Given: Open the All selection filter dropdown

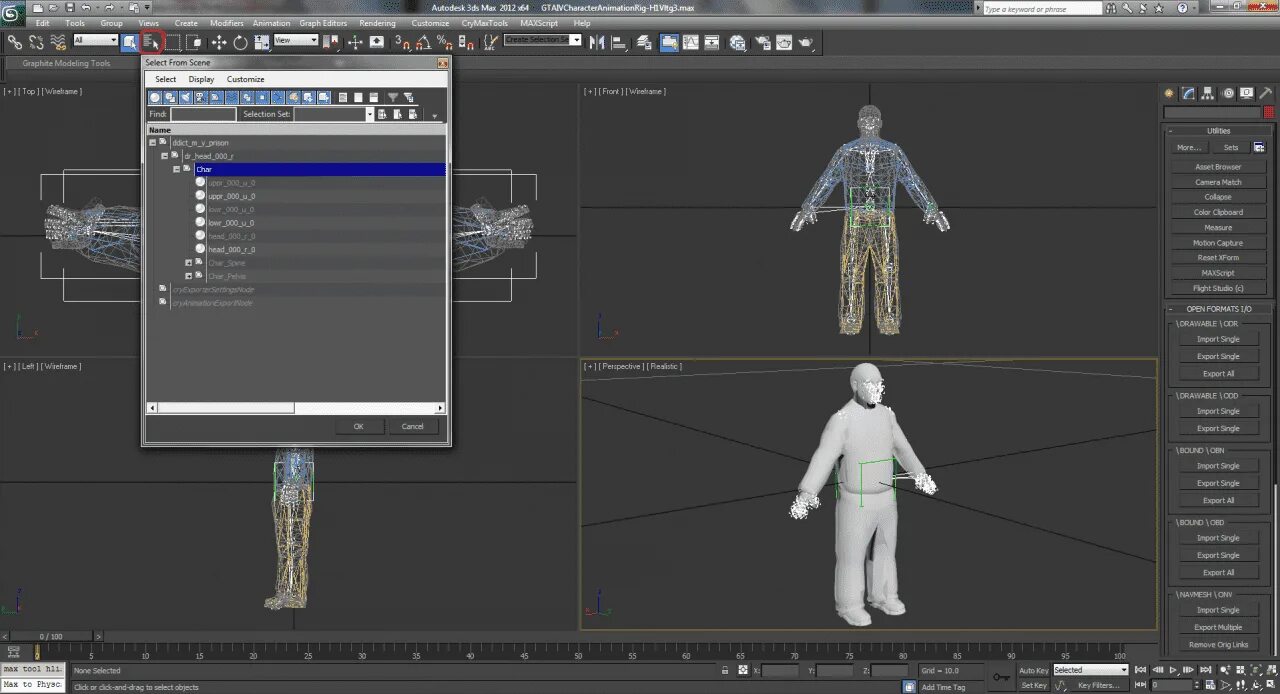Looking at the screenshot, I should click(96, 40).
